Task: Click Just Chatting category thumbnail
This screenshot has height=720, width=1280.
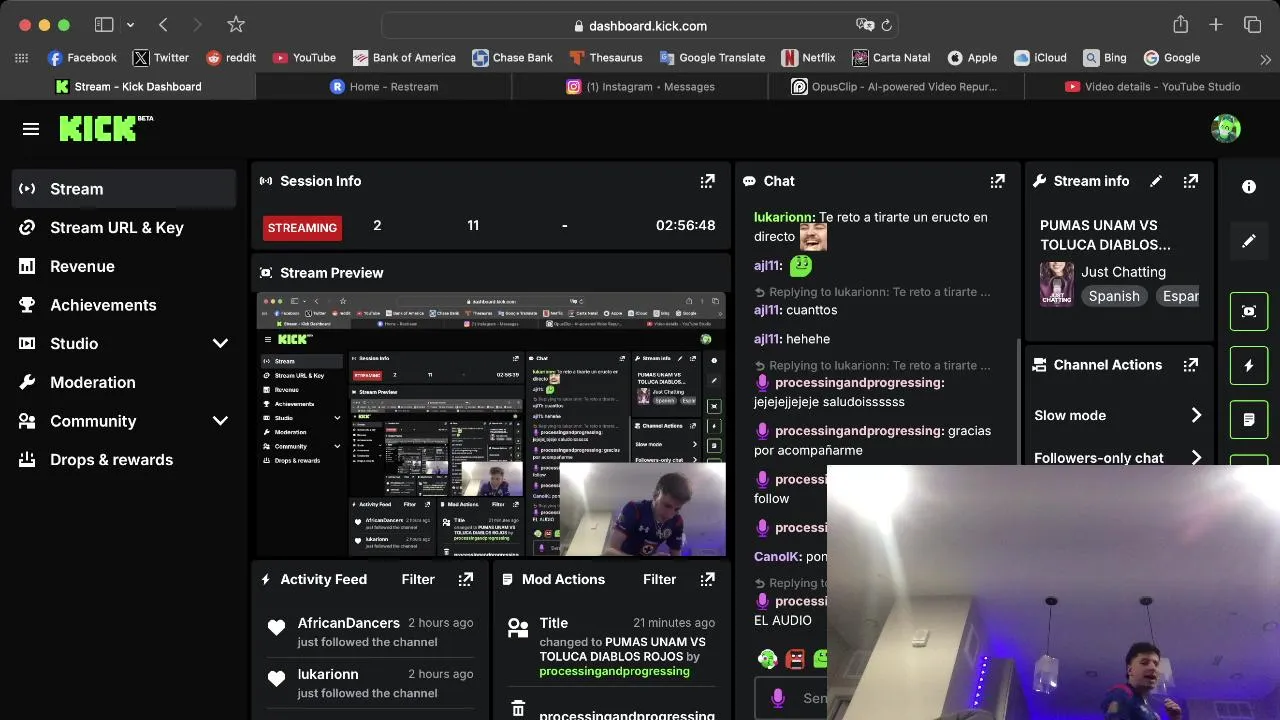Action: pyautogui.click(x=1057, y=284)
